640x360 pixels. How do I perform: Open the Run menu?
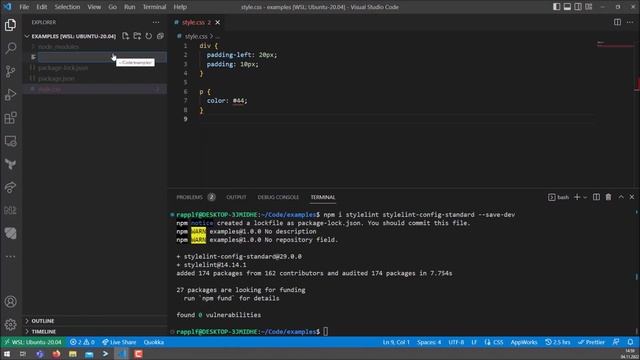[x=129, y=7]
